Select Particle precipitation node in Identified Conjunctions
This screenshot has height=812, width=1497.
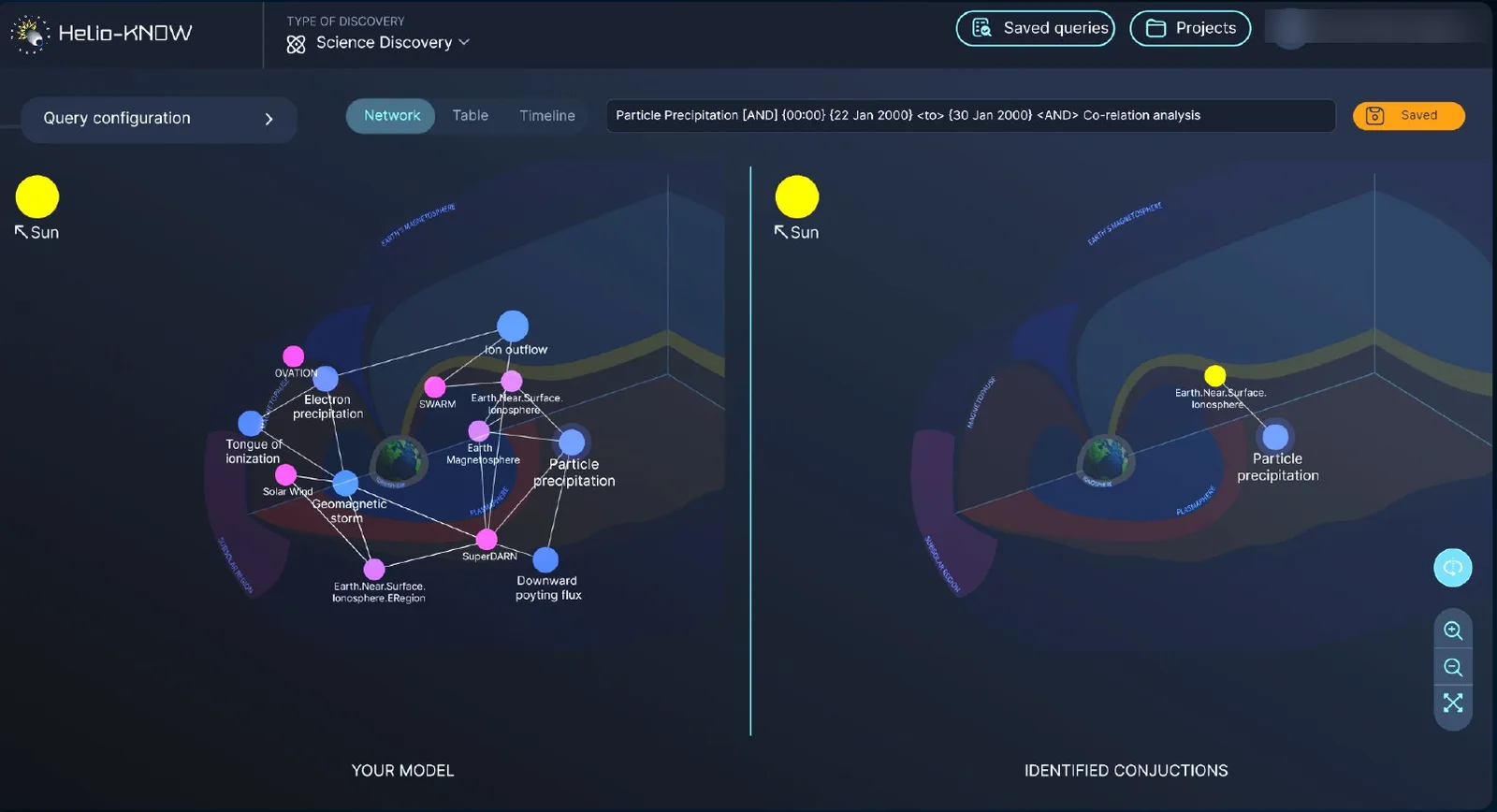(x=1275, y=437)
